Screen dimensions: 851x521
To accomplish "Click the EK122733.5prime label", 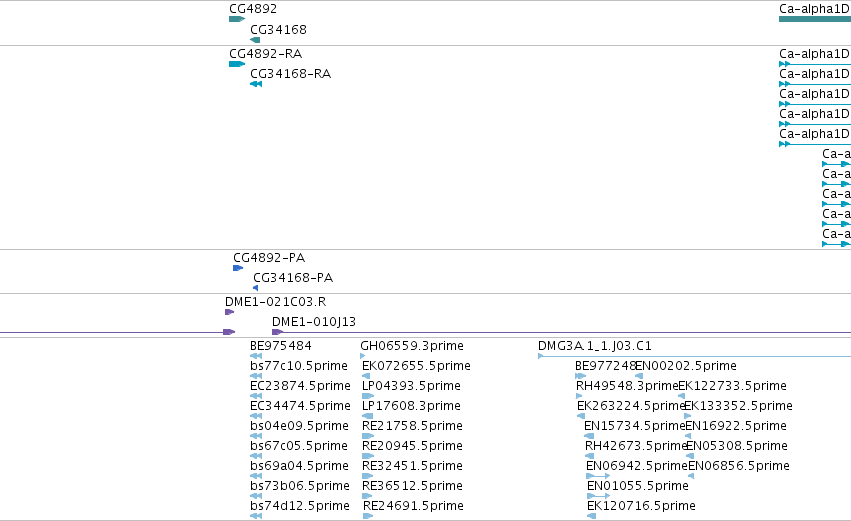I will click(732, 386).
